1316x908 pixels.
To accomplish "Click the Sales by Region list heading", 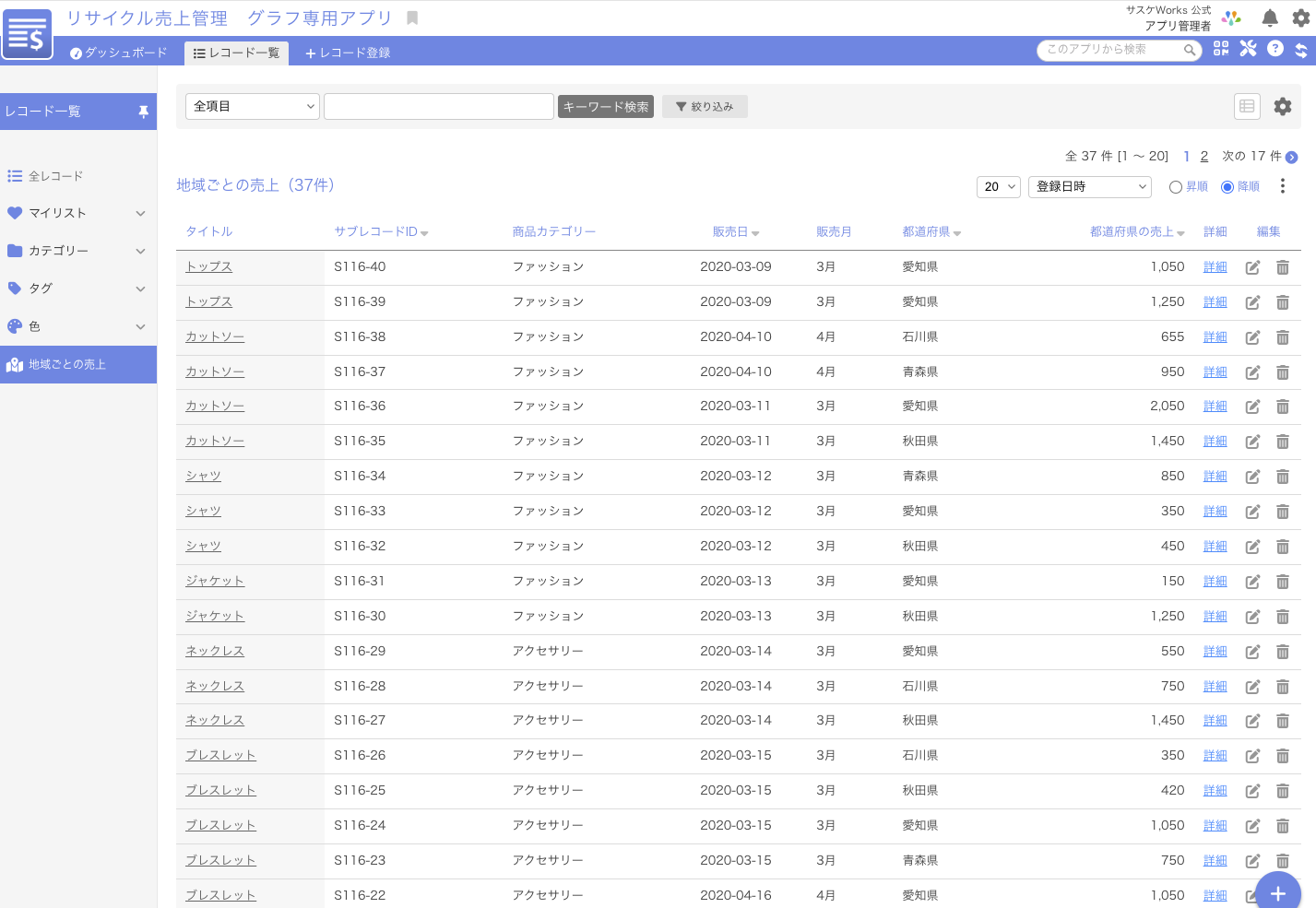I will [255, 185].
